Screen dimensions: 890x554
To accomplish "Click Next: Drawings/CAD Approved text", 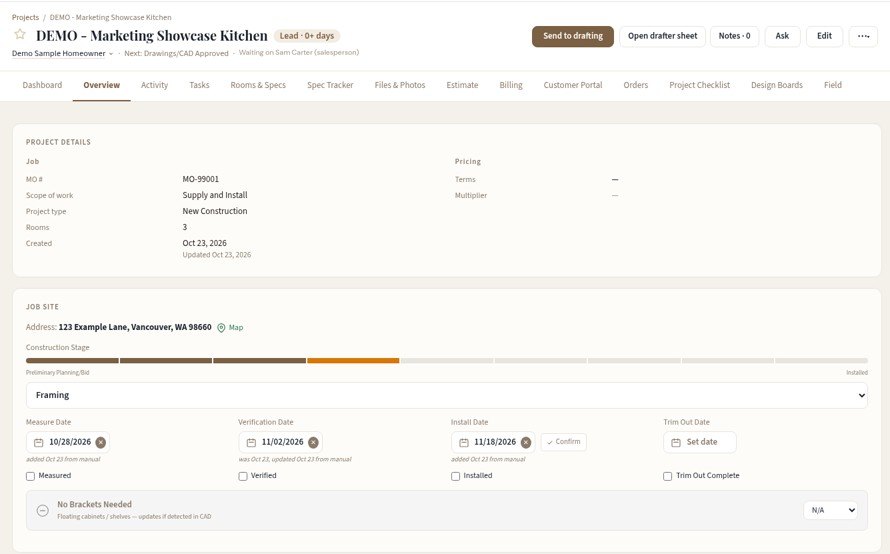I will click(x=176, y=54).
